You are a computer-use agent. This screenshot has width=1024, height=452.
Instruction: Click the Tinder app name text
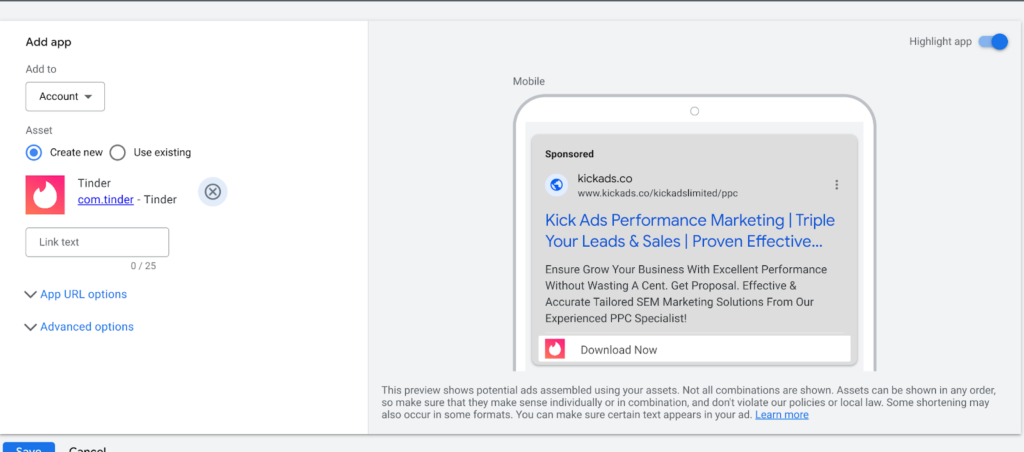click(94, 183)
